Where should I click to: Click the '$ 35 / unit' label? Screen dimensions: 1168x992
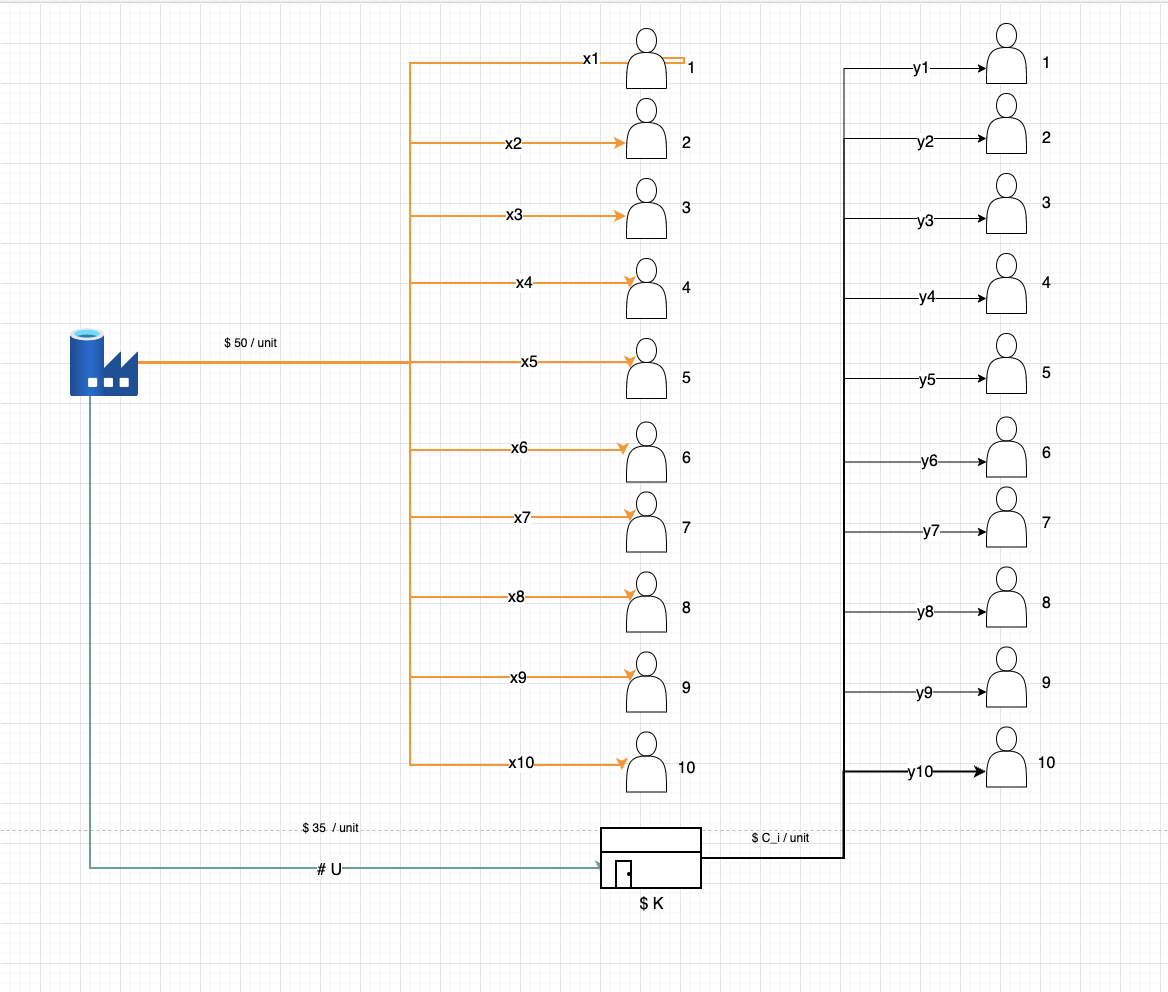[330, 827]
